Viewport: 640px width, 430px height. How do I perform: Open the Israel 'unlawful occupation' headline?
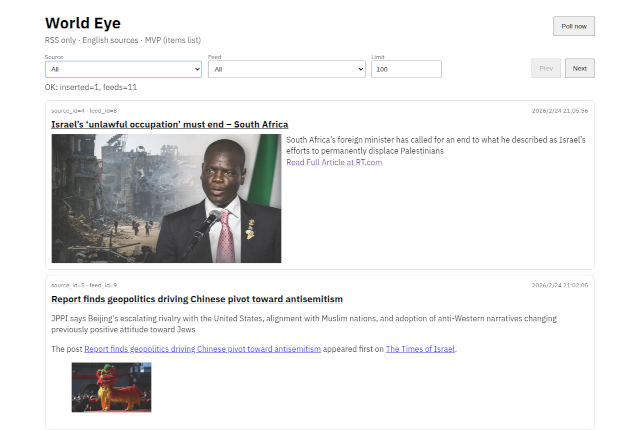click(x=169, y=125)
